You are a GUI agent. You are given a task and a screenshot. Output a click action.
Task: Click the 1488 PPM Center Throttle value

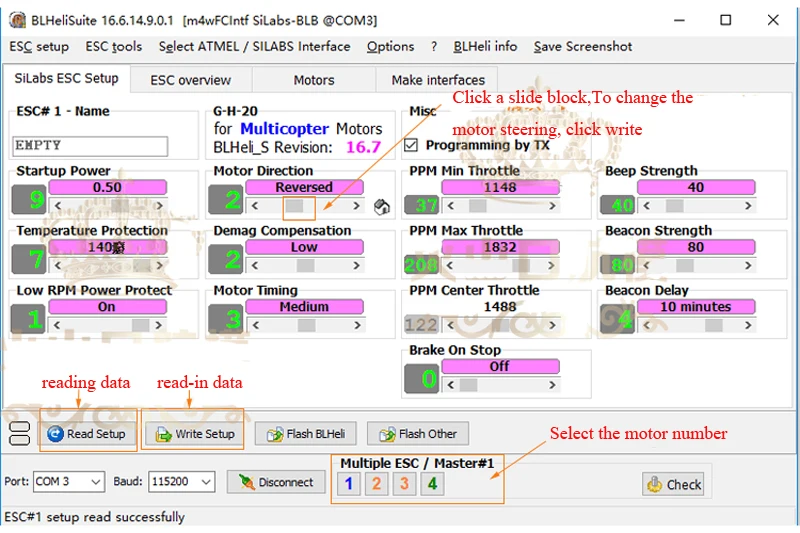pyautogui.click(x=500, y=307)
